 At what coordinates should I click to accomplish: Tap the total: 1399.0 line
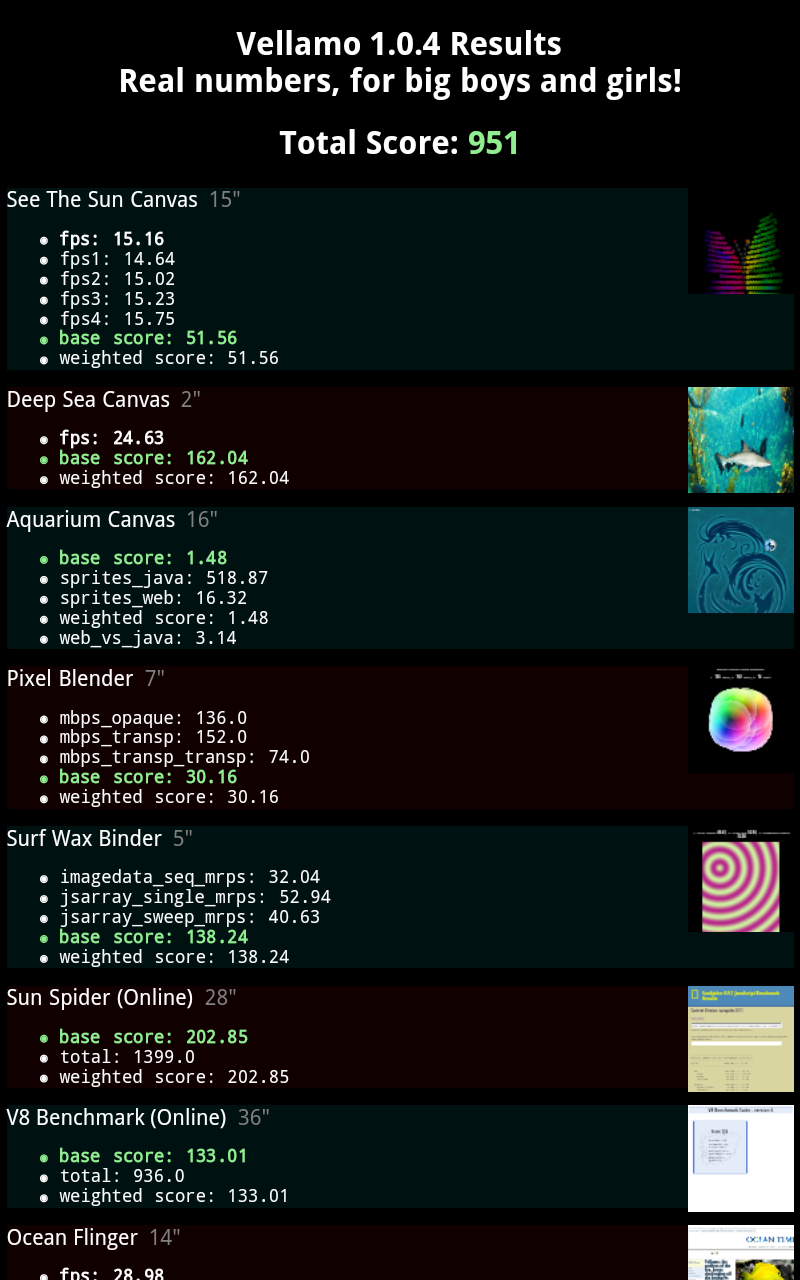[127, 1057]
